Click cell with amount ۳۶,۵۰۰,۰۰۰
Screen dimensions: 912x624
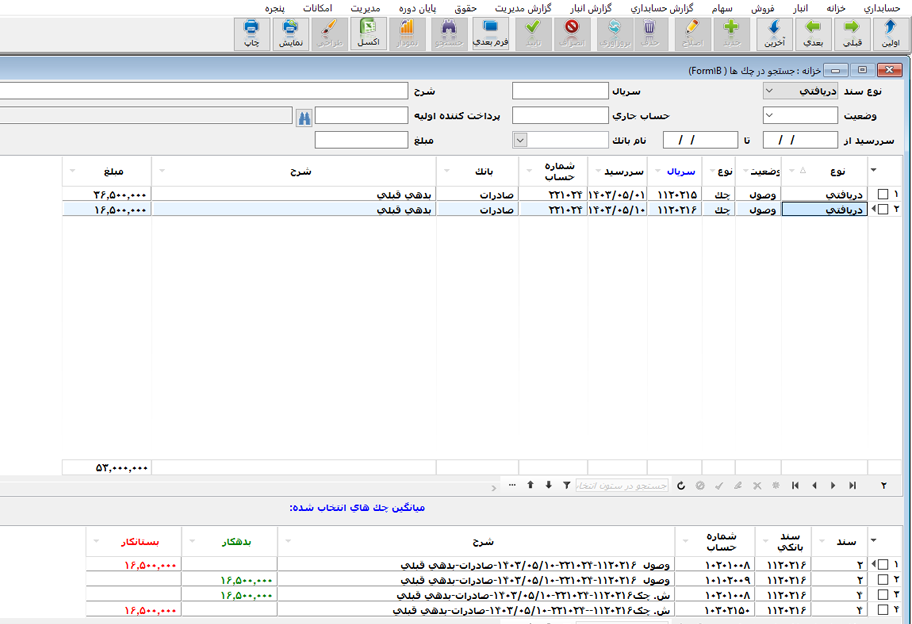(107, 194)
